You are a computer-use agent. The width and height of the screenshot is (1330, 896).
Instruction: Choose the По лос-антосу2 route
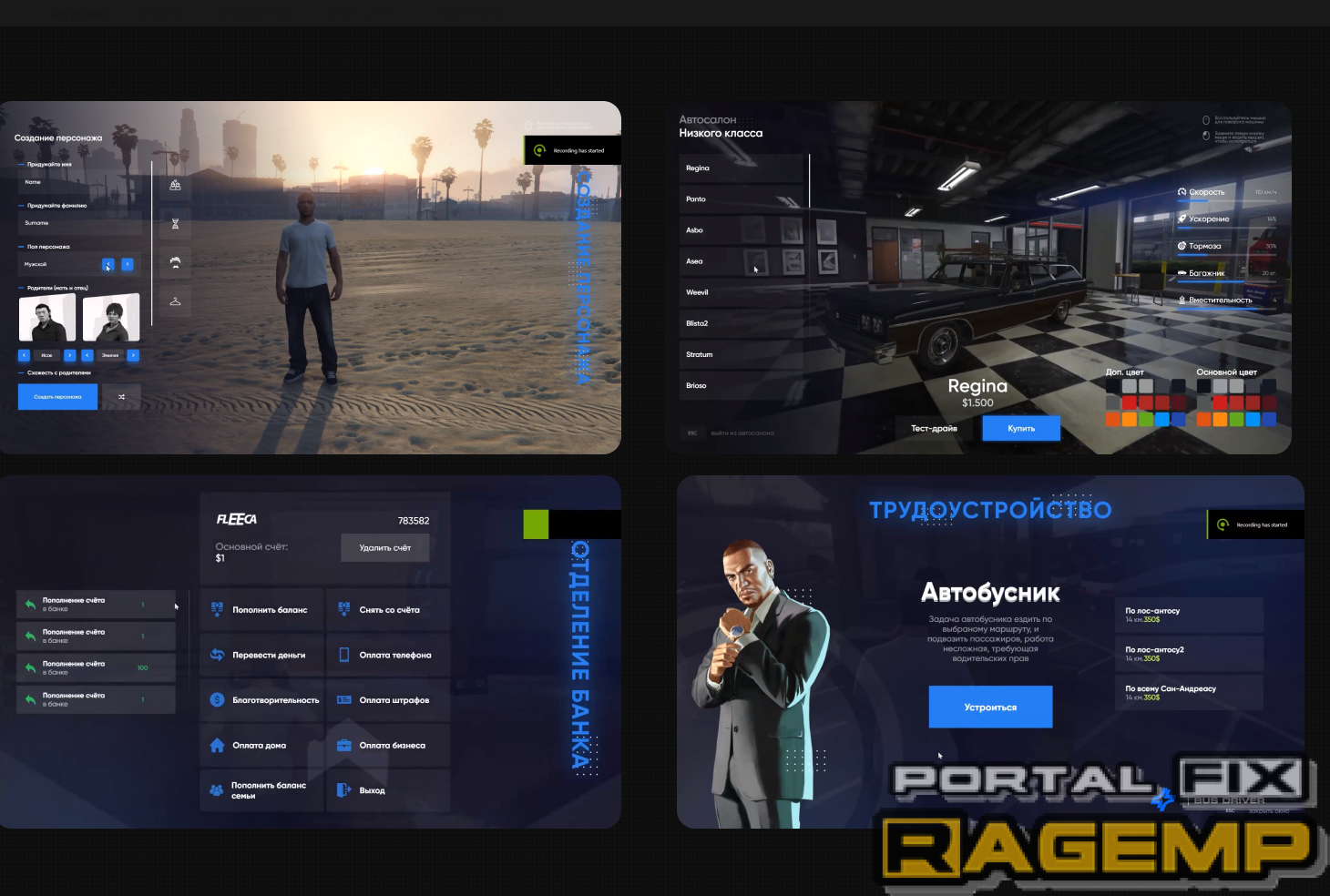[1190, 654]
